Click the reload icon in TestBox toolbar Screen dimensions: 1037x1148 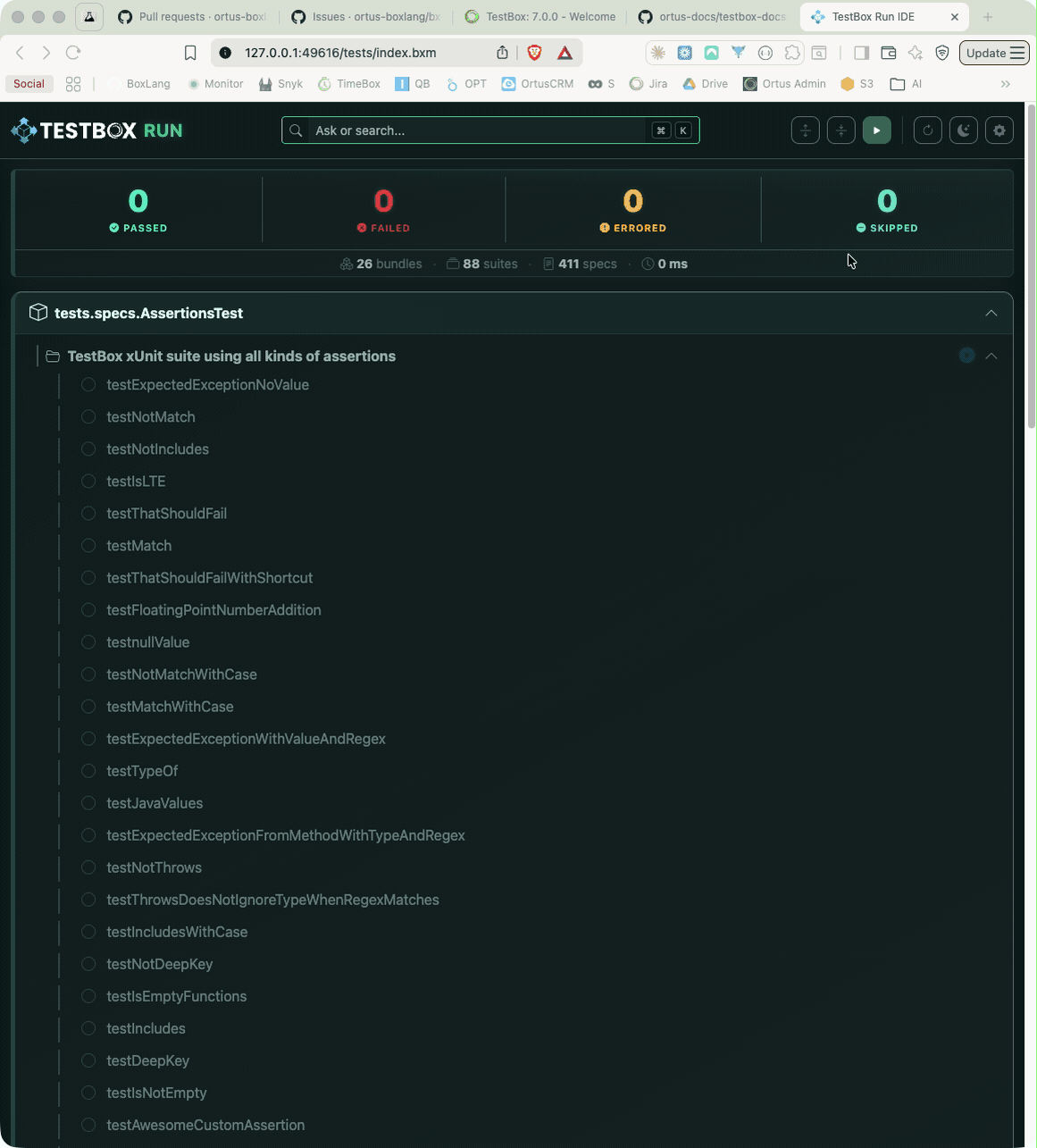tap(927, 130)
